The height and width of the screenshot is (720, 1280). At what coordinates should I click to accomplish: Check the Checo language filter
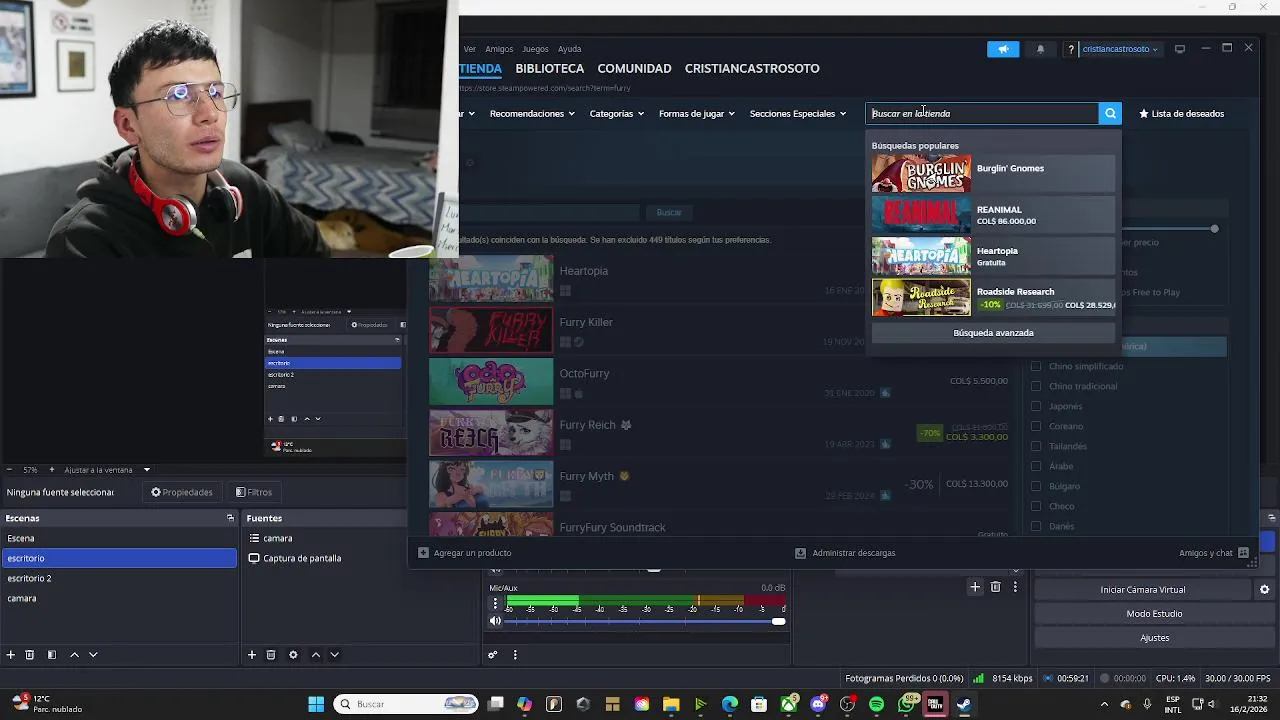(x=1036, y=506)
